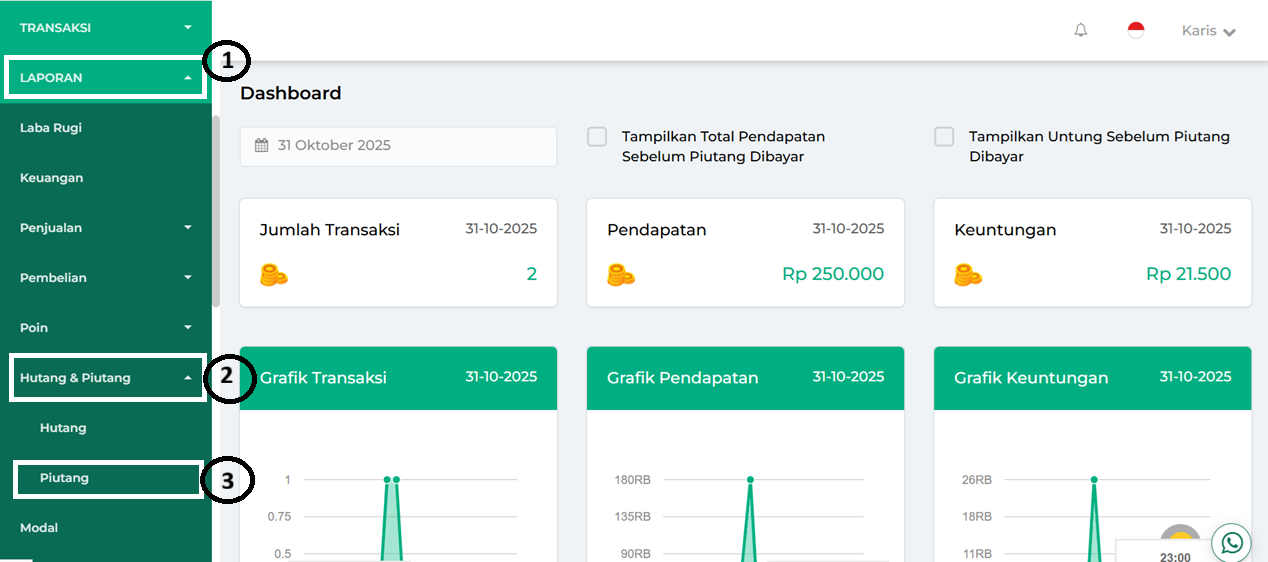The width and height of the screenshot is (1268, 562).
Task: Select Piutang in the sidebar
Action: tap(65, 478)
